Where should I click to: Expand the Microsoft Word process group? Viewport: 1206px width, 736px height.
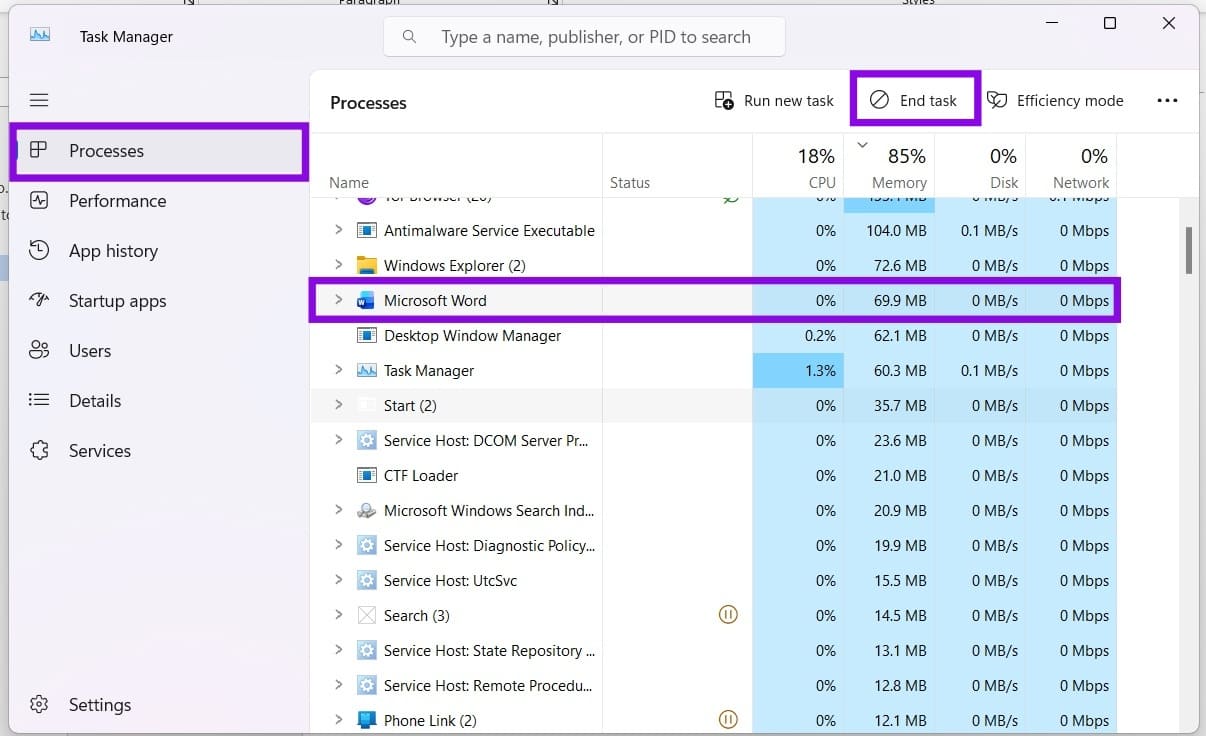click(x=338, y=300)
